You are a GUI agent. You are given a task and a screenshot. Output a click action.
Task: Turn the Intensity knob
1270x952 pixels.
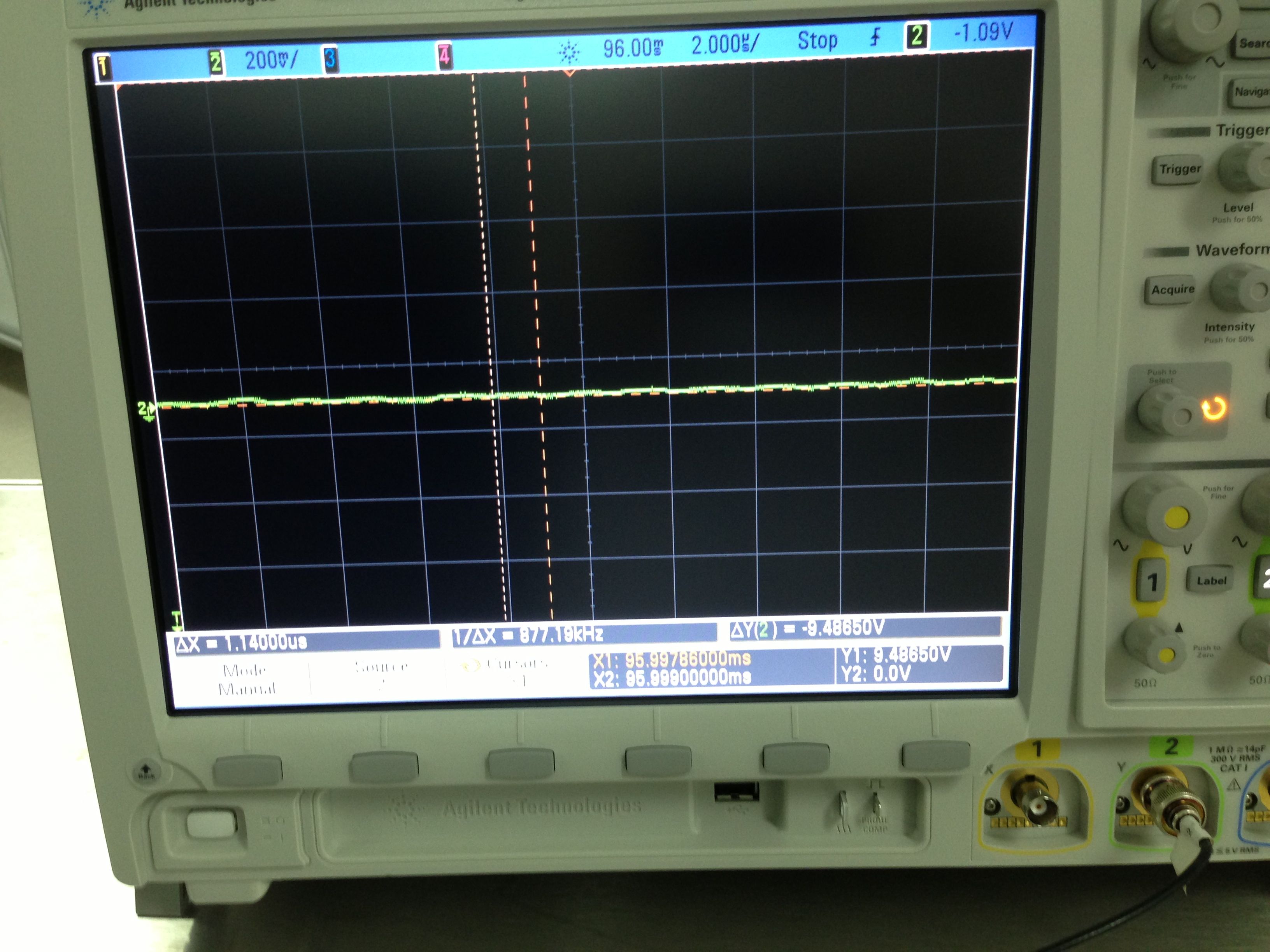point(1241,289)
